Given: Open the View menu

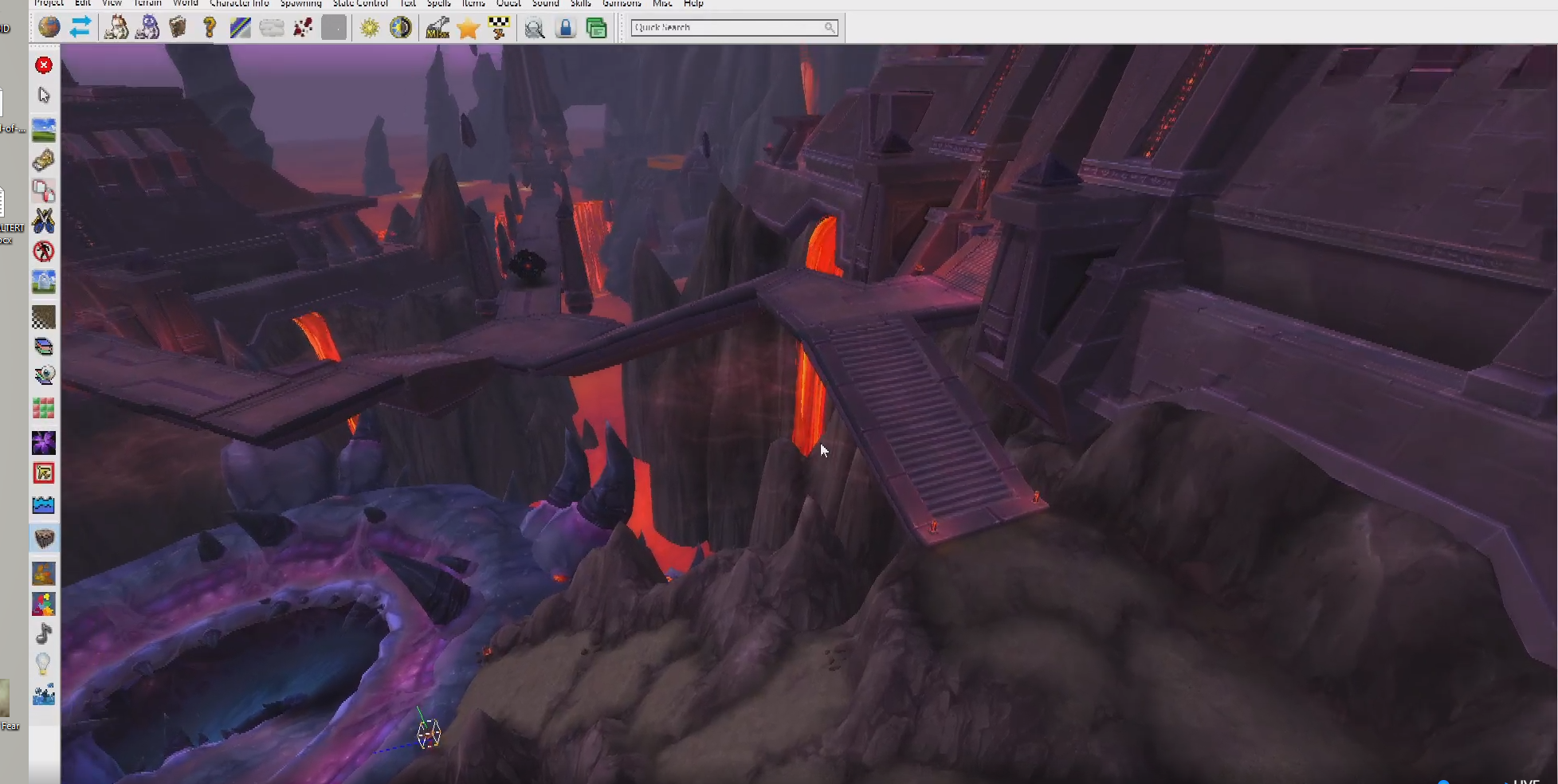Looking at the screenshot, I should (112, 3).
